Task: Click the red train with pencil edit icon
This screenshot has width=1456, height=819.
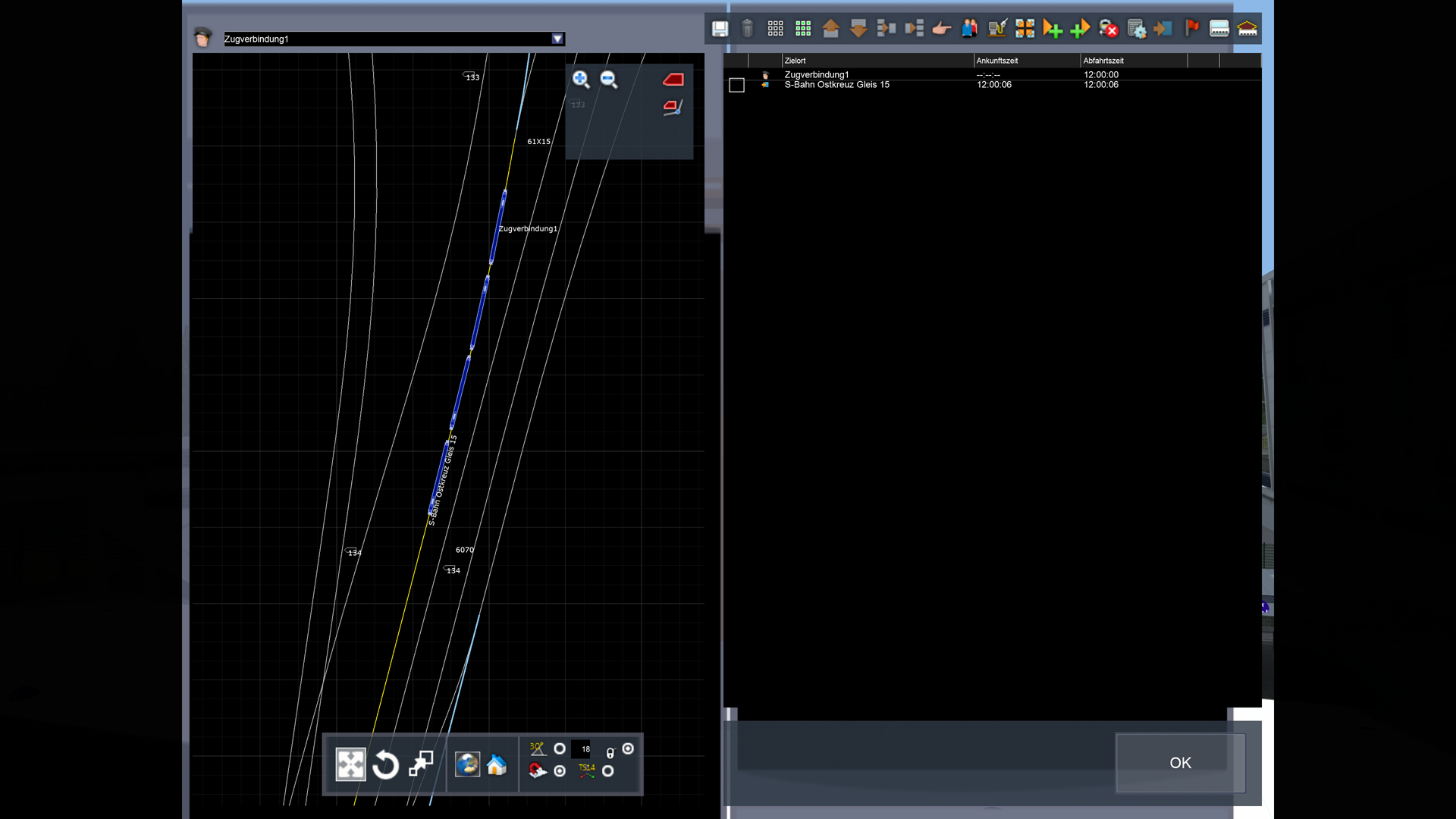Action: coord(673,108)
